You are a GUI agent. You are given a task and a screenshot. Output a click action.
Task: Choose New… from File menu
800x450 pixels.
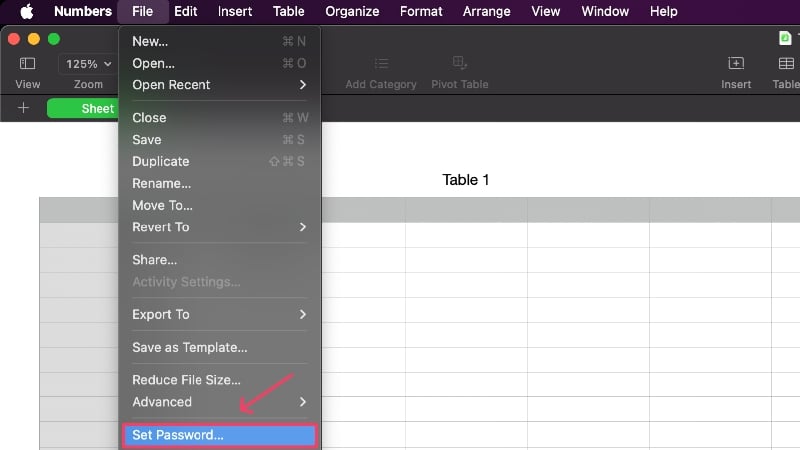(x=219, y=41)
